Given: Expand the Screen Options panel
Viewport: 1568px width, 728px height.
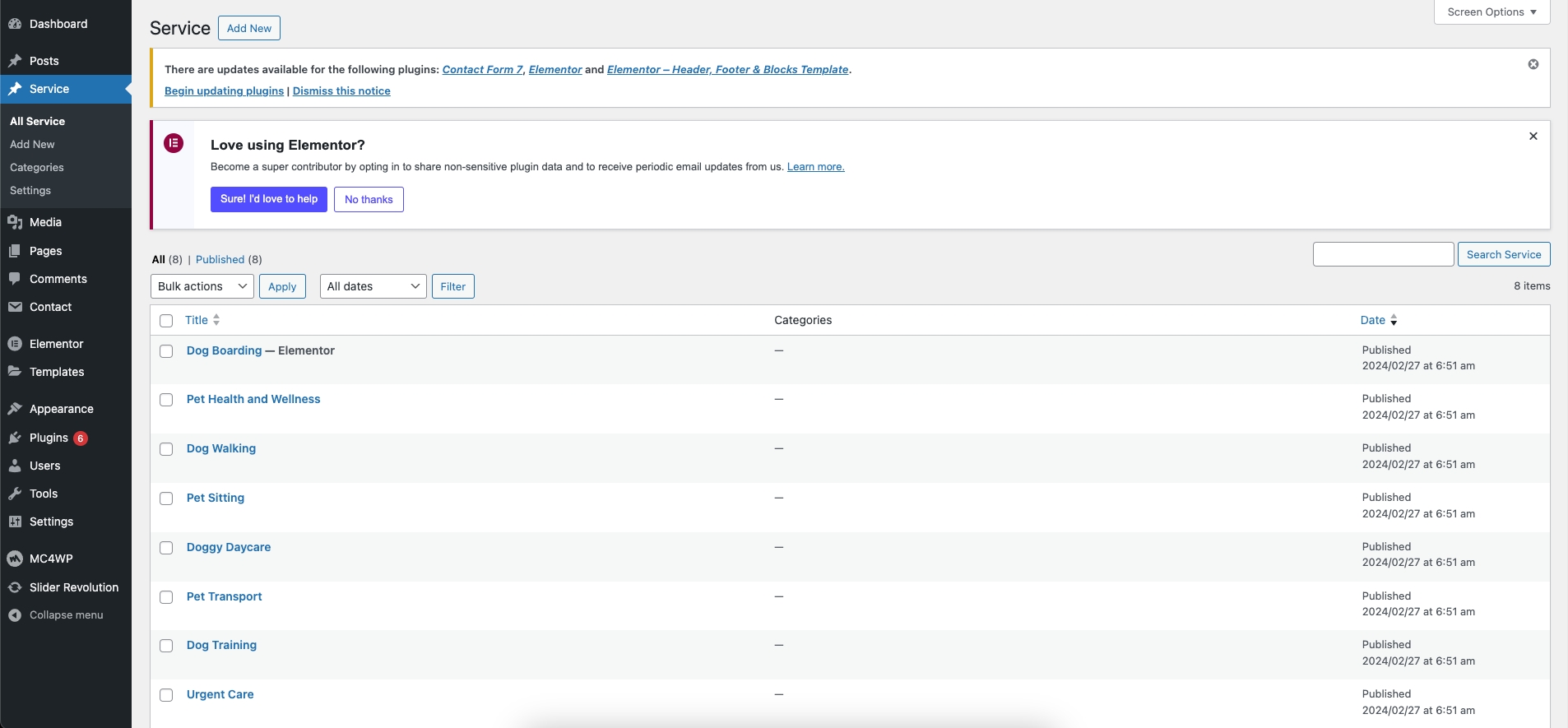Looking at the screenshot, I should (1491, 12).
